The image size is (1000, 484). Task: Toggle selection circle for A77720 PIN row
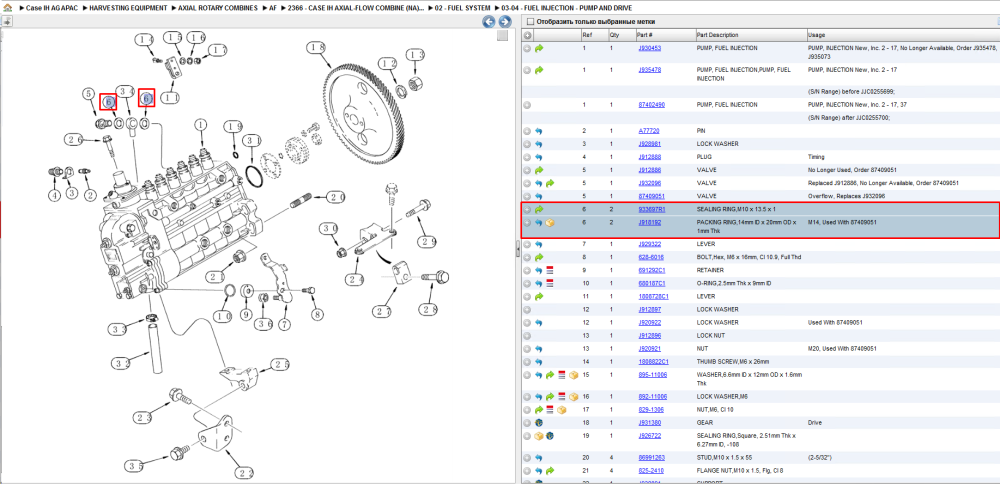pyautogui.click(x=527, y=131)
